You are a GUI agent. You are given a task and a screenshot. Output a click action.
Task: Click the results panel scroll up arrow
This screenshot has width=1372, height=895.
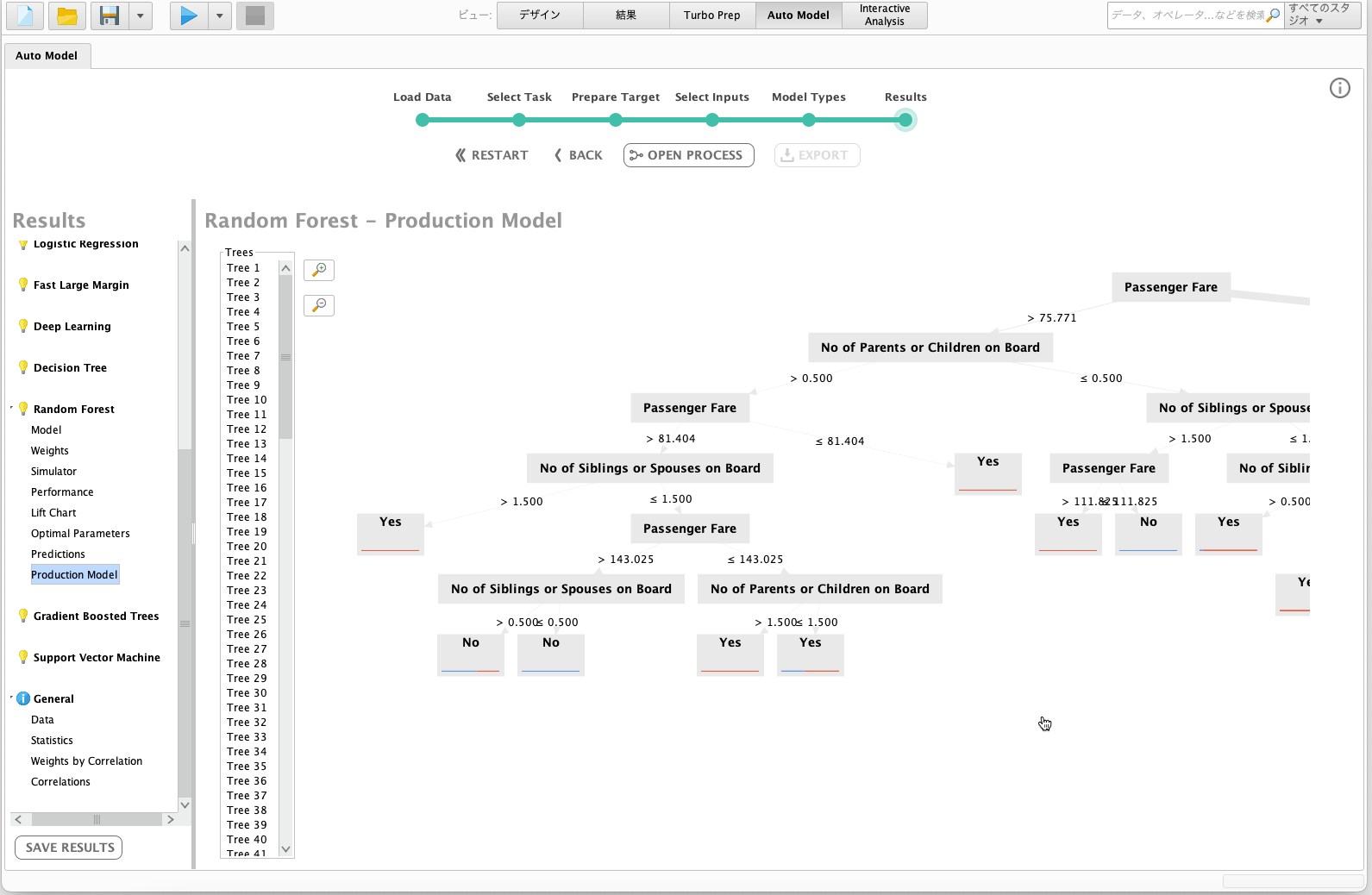(185, 248)
